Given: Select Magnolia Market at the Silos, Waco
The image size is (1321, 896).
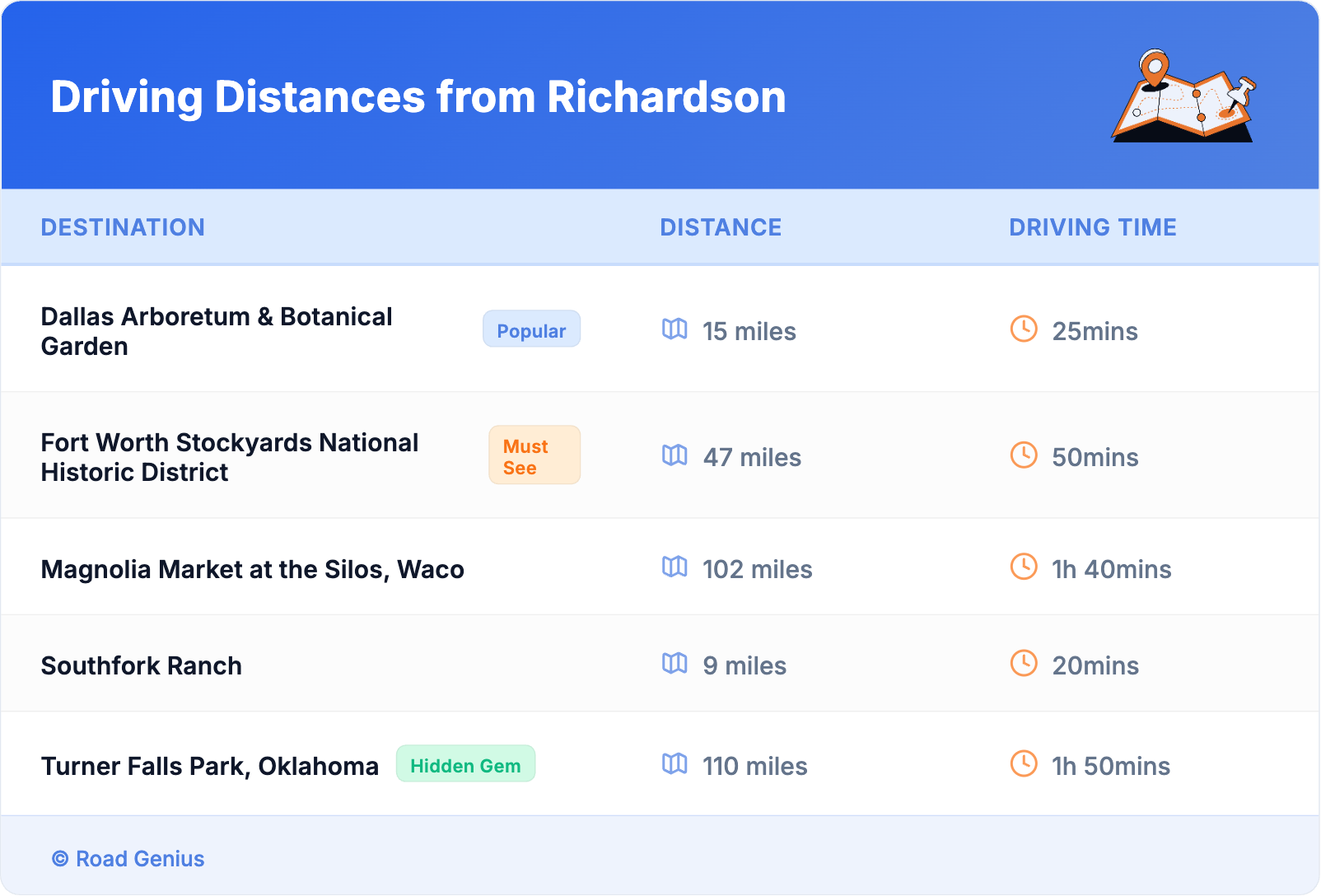Looking at the screenshot, I should 253,569.
